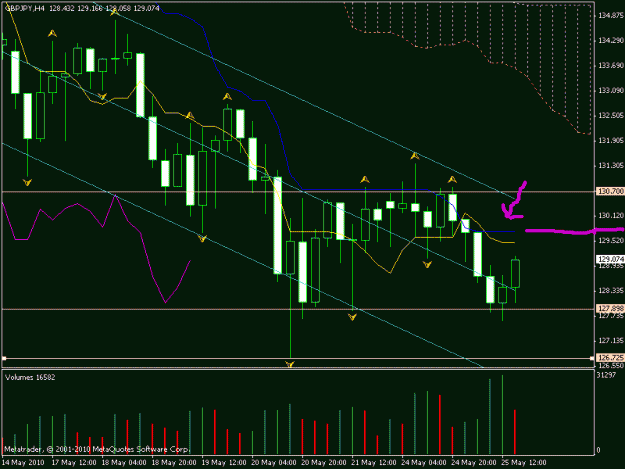Click the 130.120 price axis label
Screen dimensions: 625x469
[x=611, y=216]
